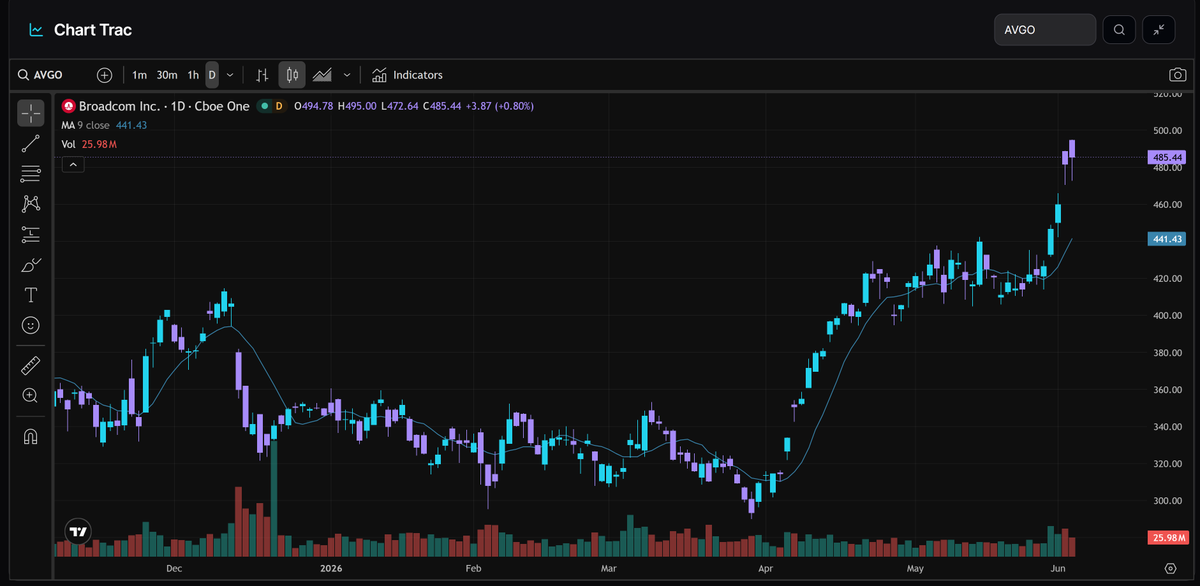Image resolution: width=1200 pixels, height=586 pixels.
Task: Select the 1m interval
Action: [139, 75]
